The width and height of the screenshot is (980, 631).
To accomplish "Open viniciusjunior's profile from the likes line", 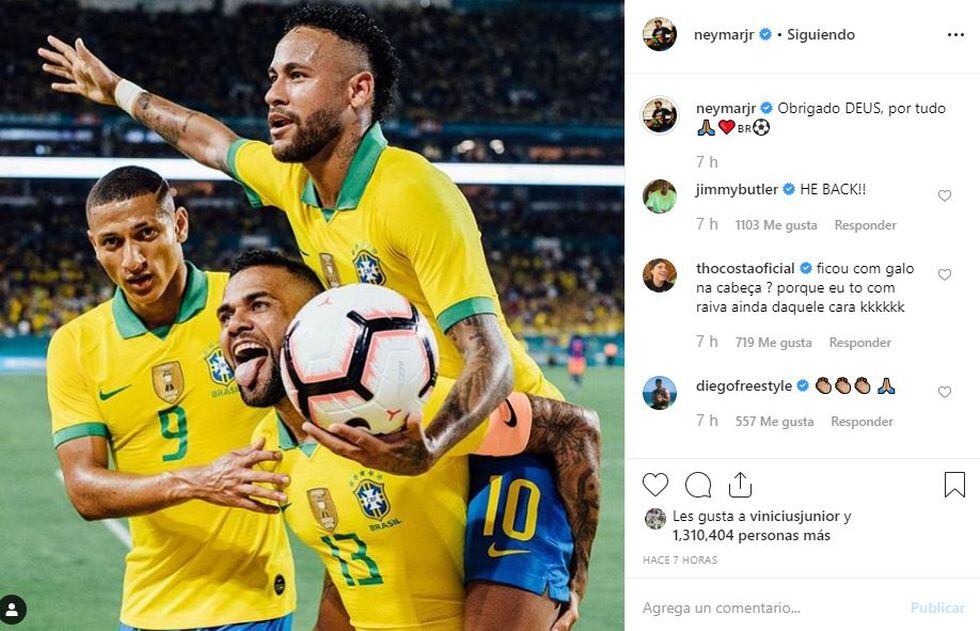I will [794, 516].
